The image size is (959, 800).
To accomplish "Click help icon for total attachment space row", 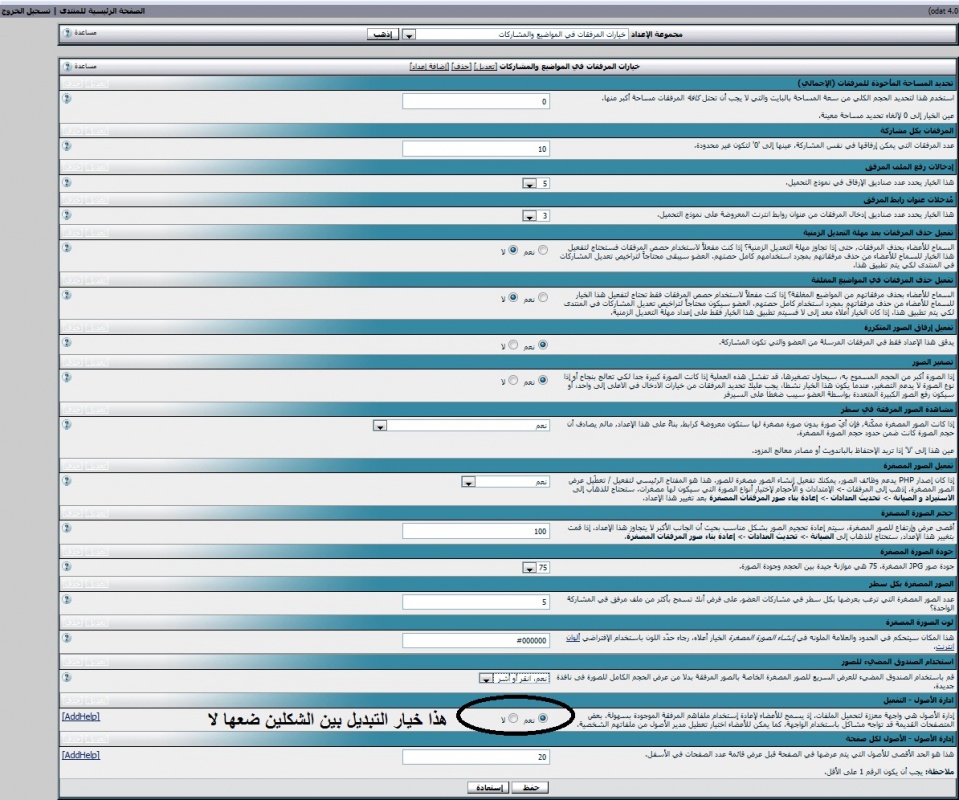I will tap(66, 100).
